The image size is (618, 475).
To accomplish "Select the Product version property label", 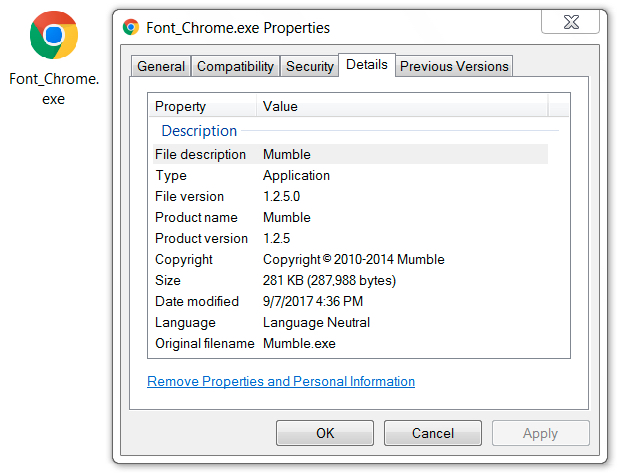I will pyautogui.click(x=201, y=238).
